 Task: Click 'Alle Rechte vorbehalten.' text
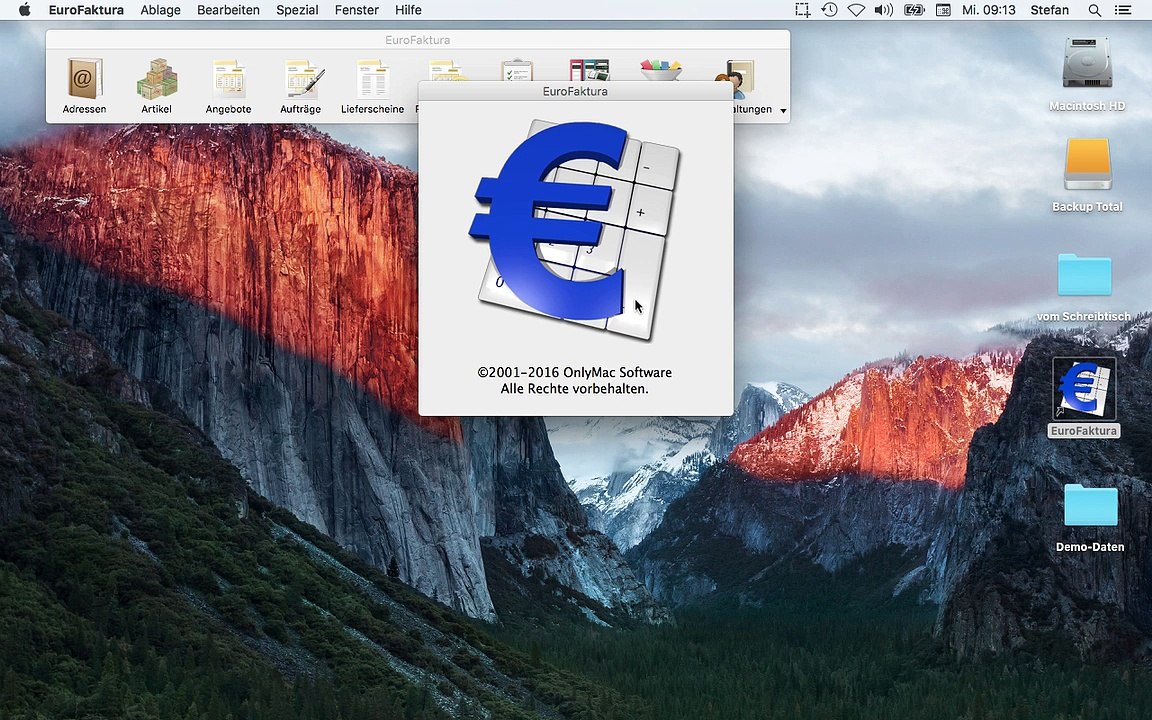click(x=575, y=389)
